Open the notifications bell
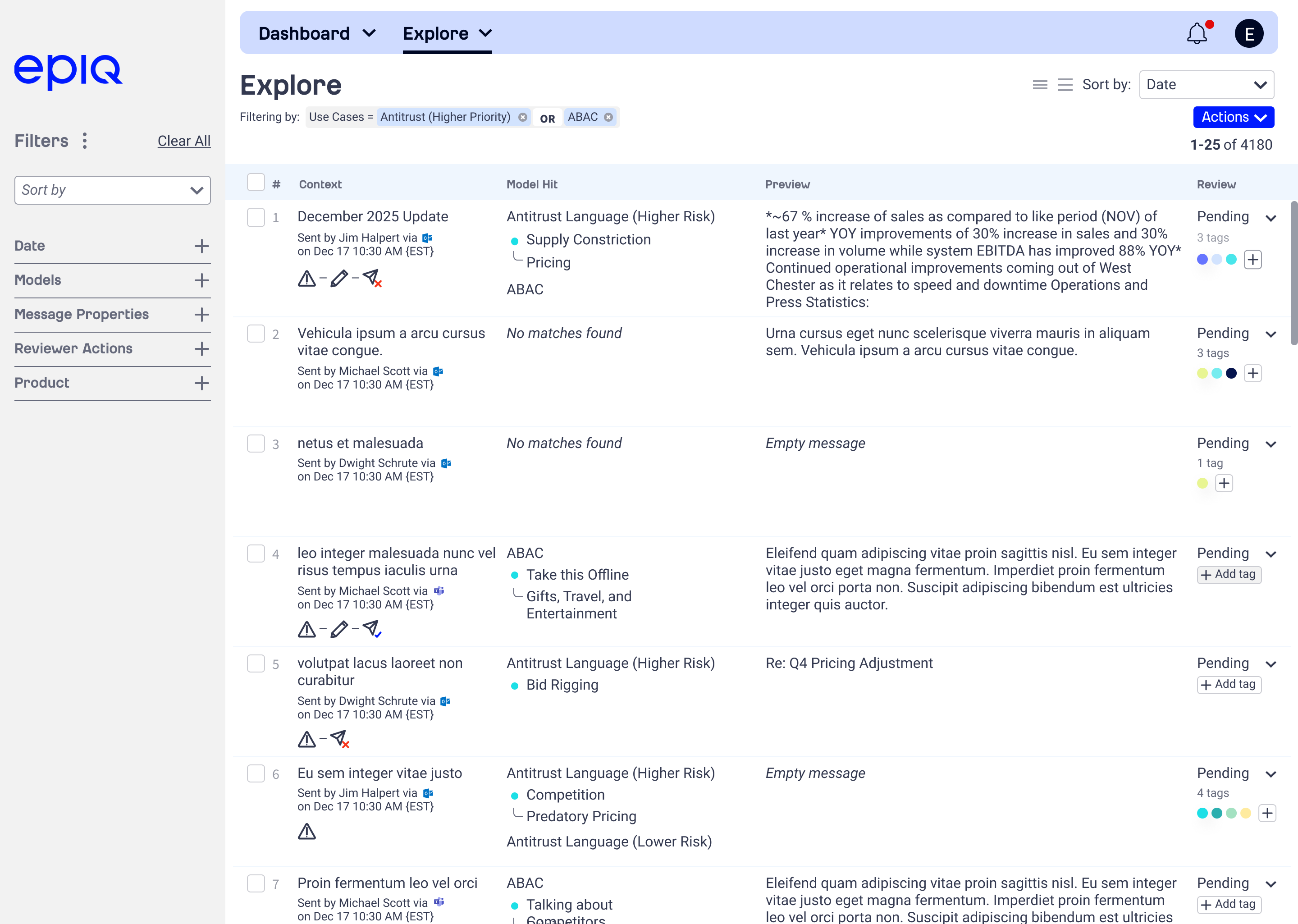1298x924 pixels. [x=1197, y=33]
